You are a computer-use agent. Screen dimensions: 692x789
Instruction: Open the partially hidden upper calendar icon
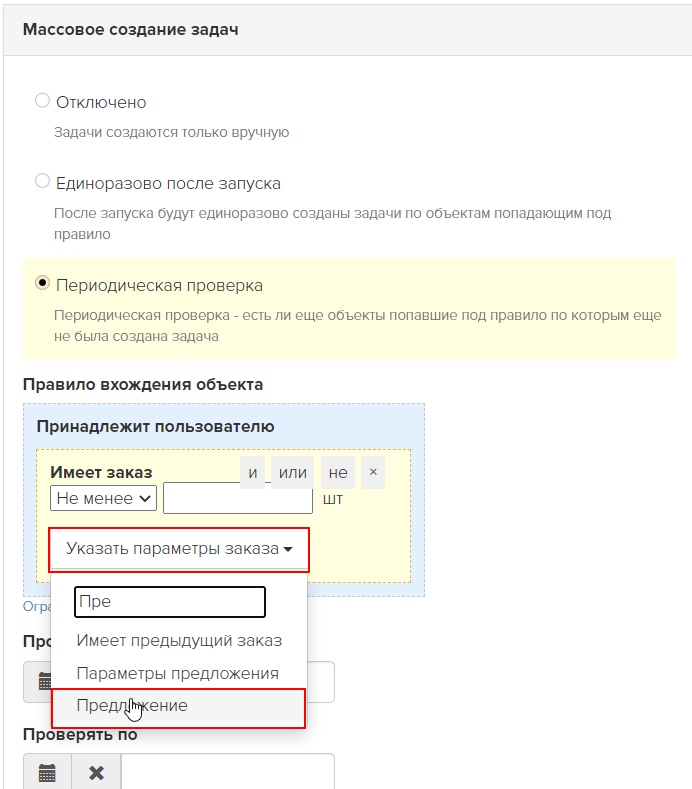pos(40,682)
